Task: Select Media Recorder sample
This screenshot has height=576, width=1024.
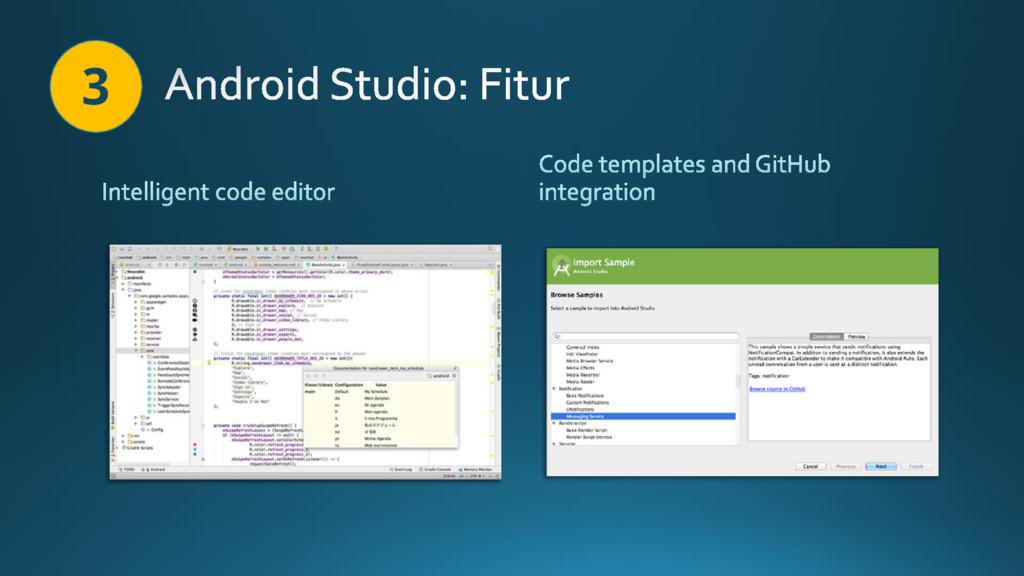Action: pos(583,375)
